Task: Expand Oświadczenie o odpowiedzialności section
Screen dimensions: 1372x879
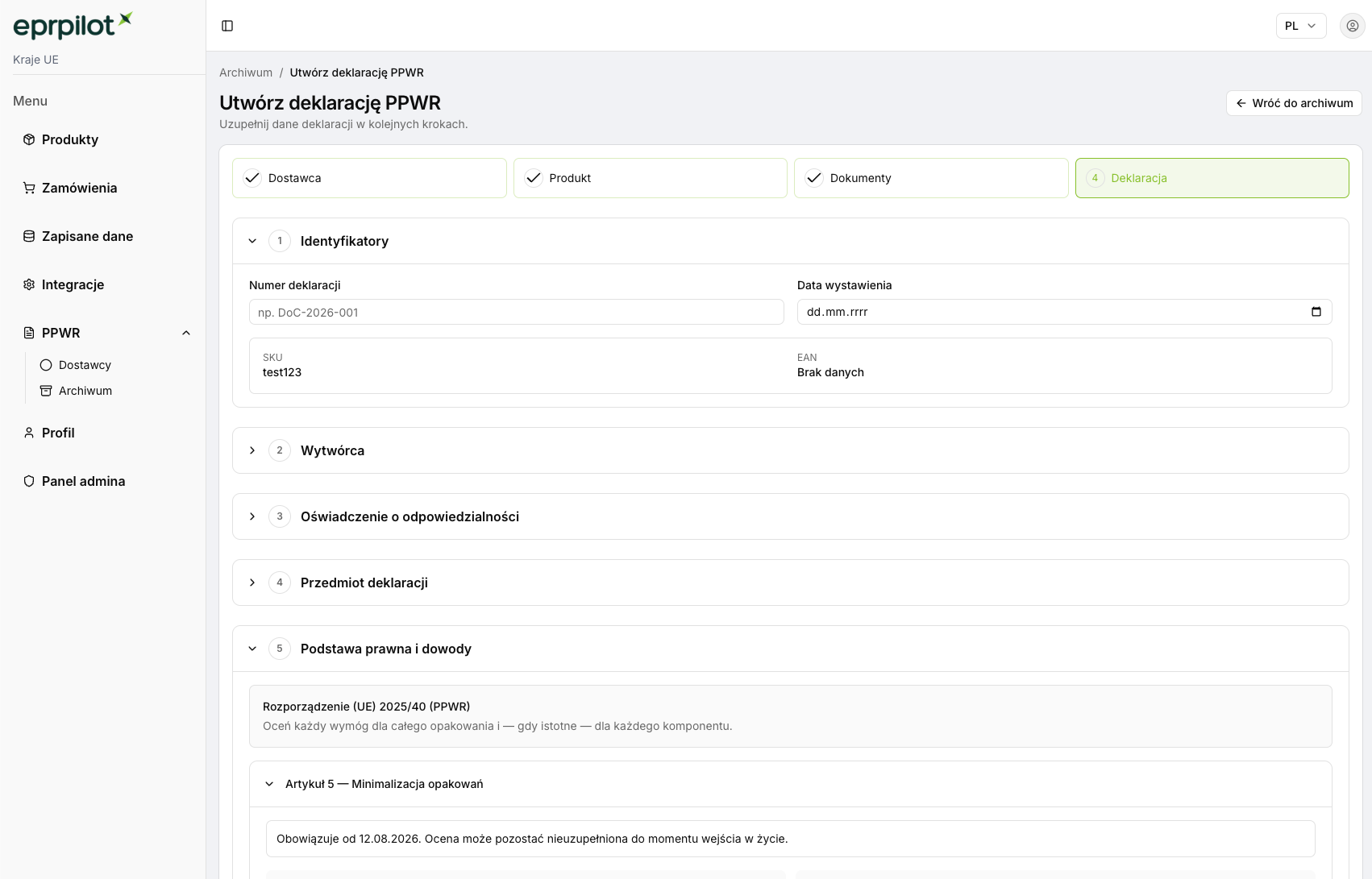Action: pos(790,516)
